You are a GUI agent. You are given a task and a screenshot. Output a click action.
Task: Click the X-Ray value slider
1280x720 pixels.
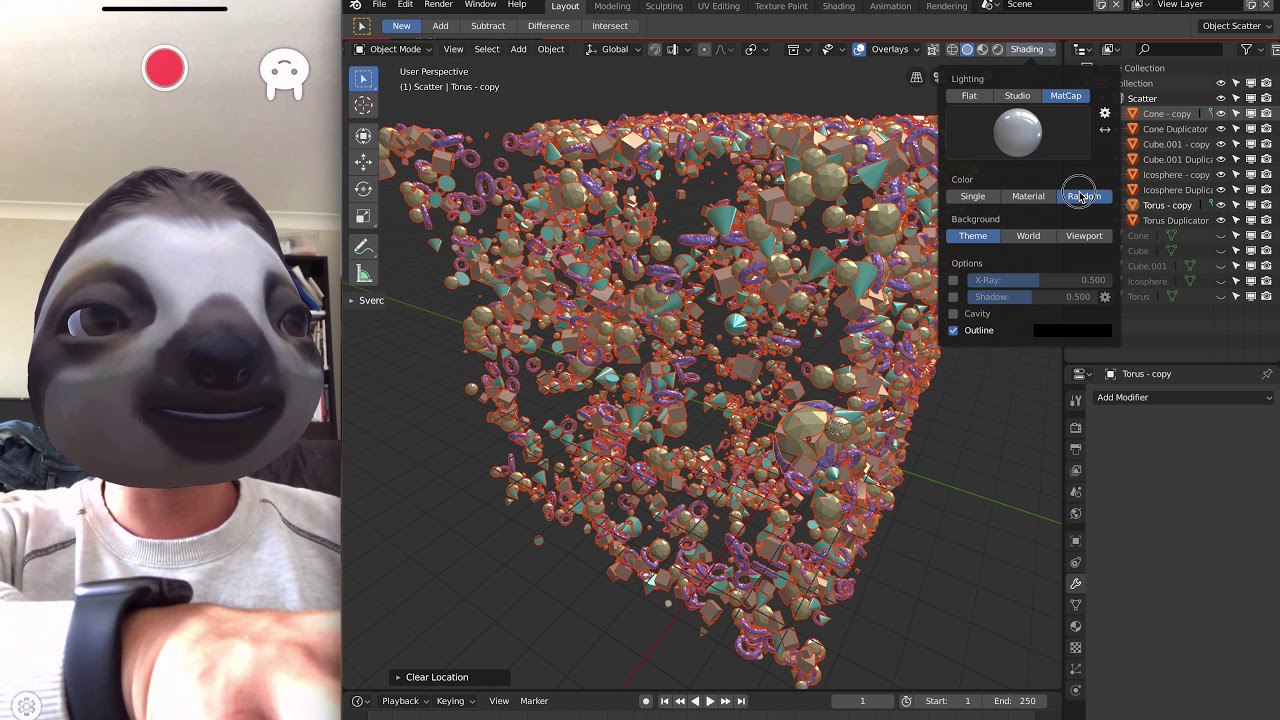[x=1038, y=281]
